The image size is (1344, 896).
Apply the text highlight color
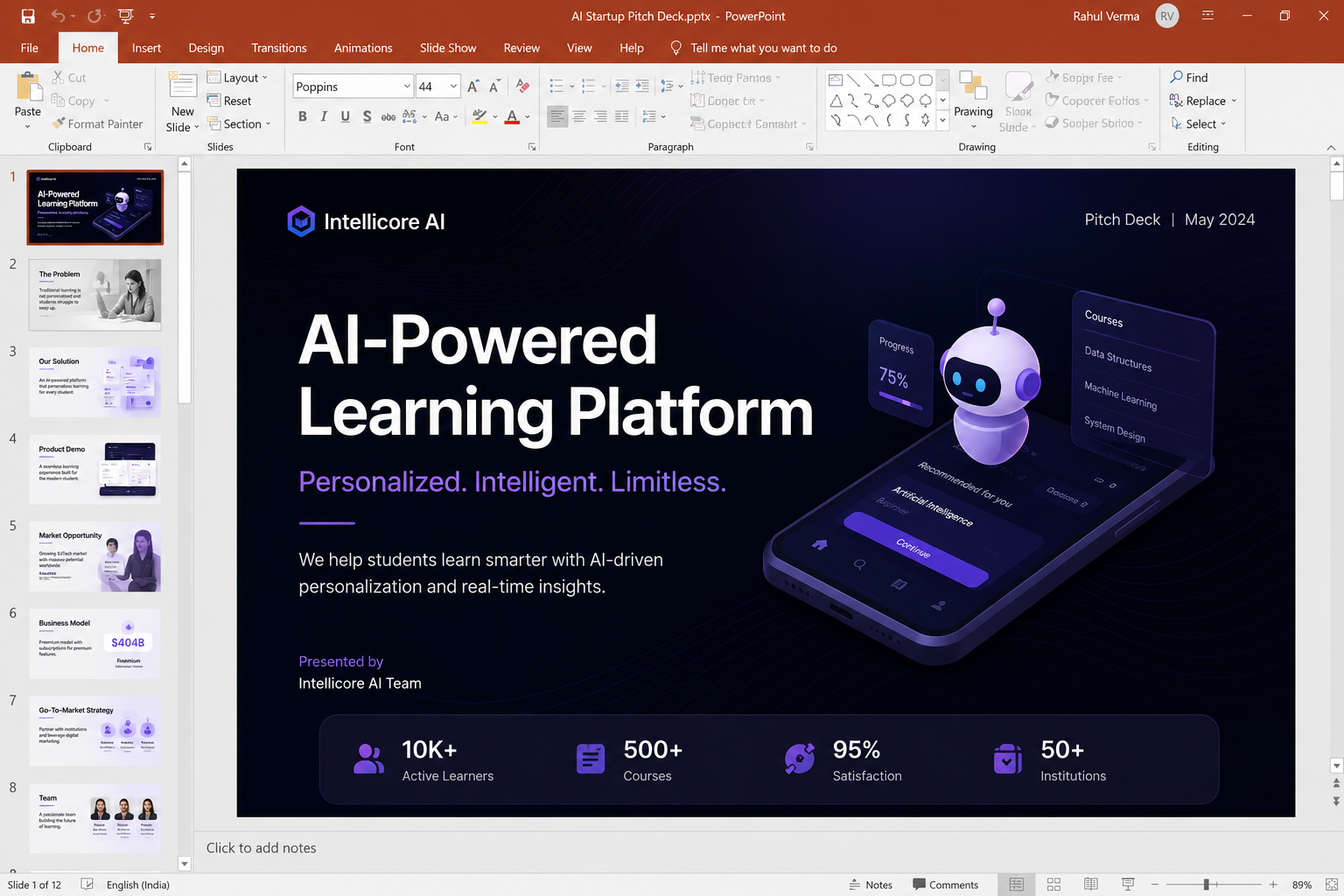(x=479, y=116)
